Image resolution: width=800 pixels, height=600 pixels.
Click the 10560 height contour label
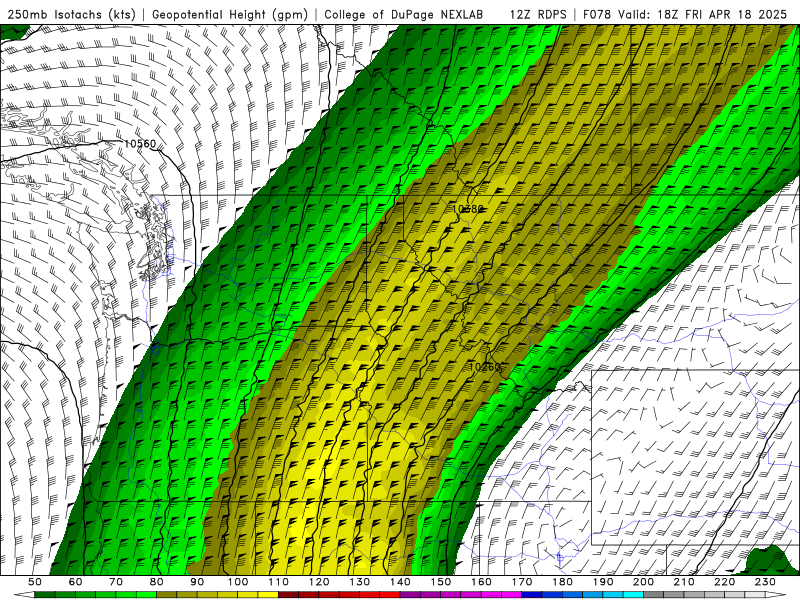[140, 144]
